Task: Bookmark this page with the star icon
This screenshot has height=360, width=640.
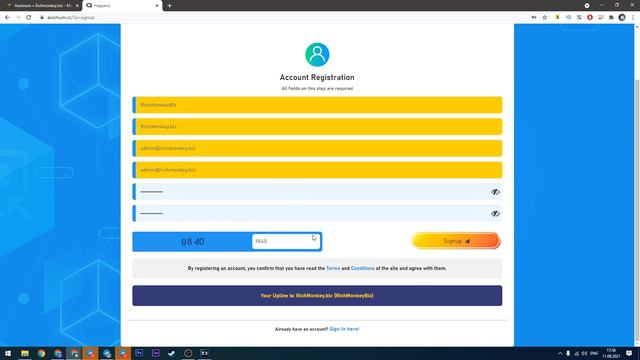Action: pos(544,18)
